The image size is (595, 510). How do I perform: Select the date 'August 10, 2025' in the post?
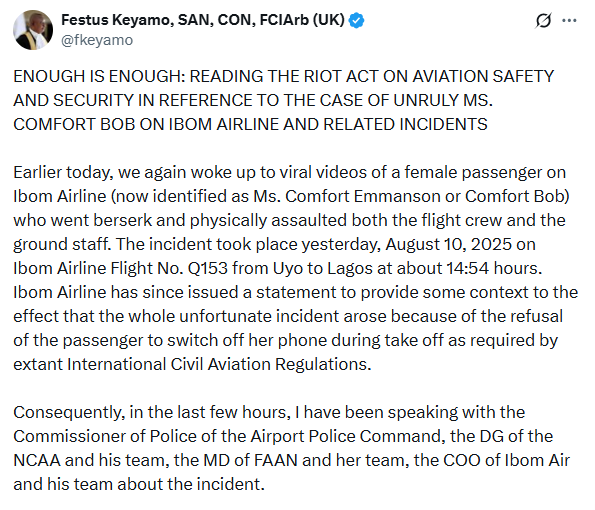click(x=448, y=244)
